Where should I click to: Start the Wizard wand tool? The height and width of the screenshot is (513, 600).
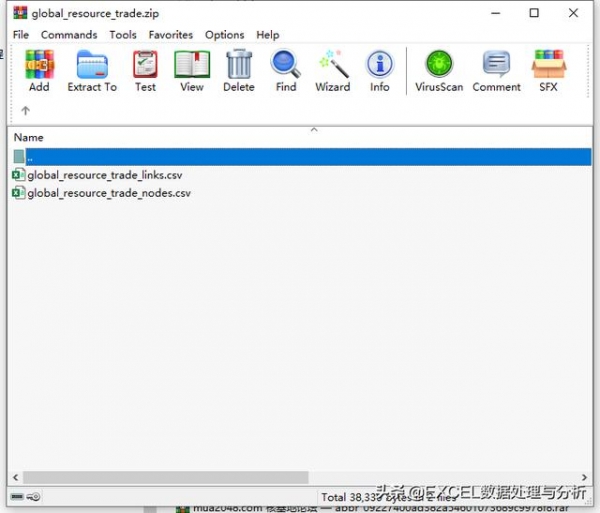click(x=333, y=70)
